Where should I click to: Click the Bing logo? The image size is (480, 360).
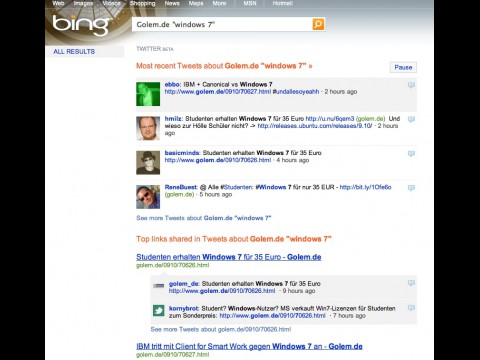pyautogui.click(x=81, y=25)
